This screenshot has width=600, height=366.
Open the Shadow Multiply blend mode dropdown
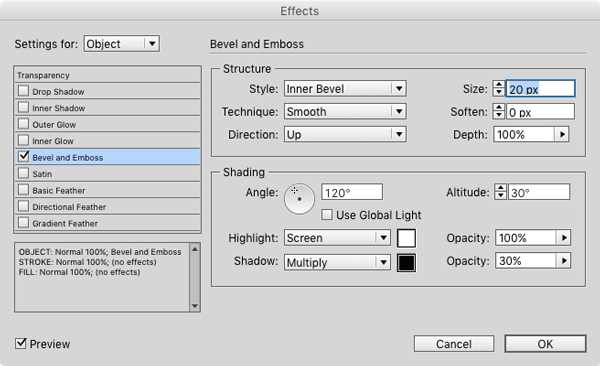(x=337, y=262)
